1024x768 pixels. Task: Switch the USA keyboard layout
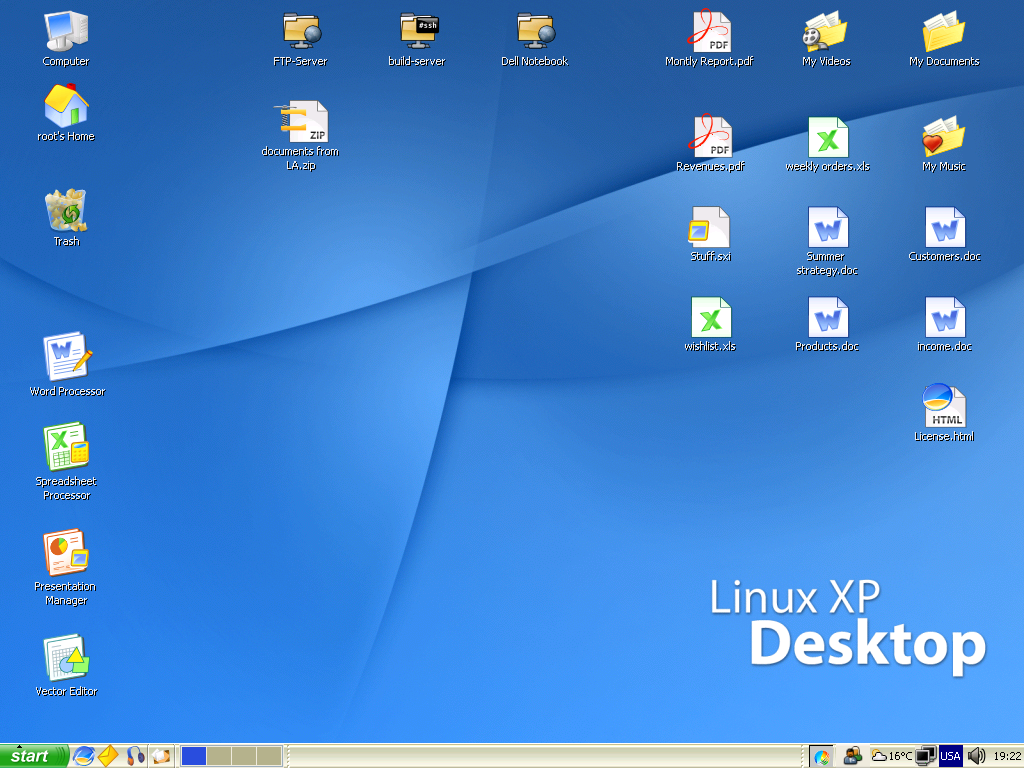[951, 756]
